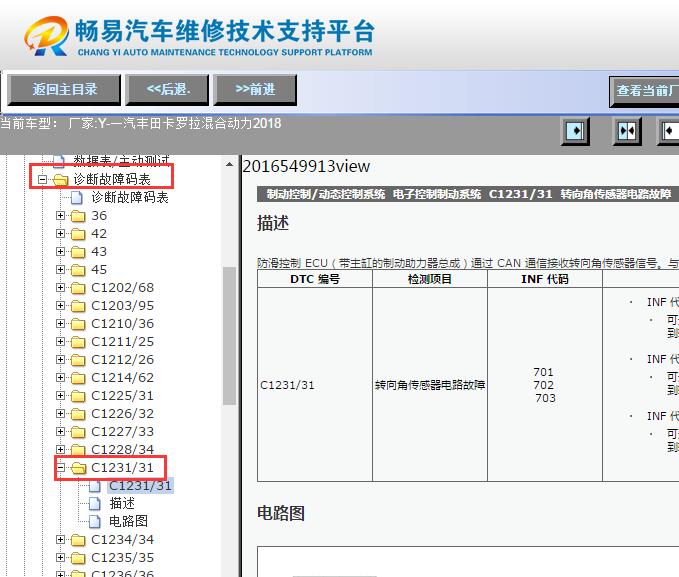Click the 当前车型 vehicle info text
679x577 pixels.
[x=140, y=123]
